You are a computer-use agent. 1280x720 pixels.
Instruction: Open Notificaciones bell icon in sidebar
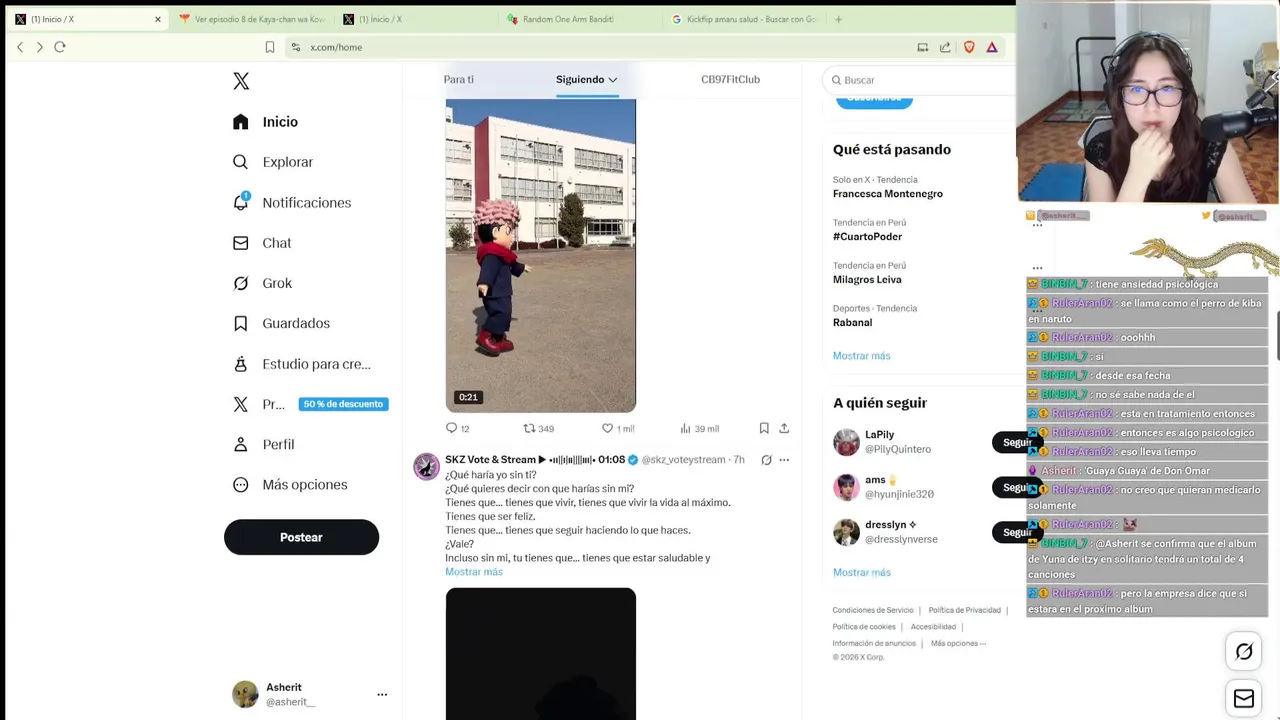(x=240, y=201)
